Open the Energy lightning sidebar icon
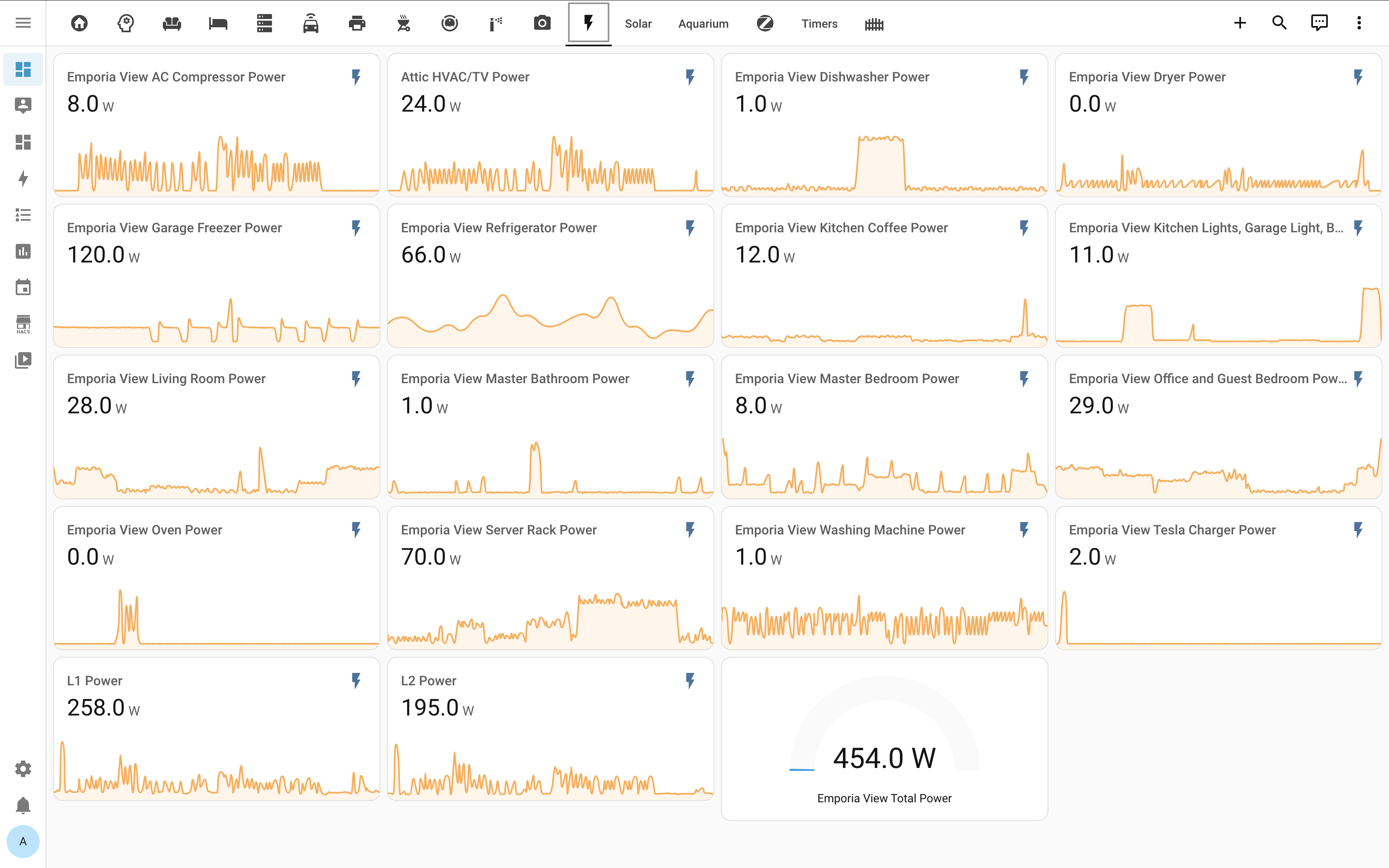The image size is (1389, 868). click(23, 179)
